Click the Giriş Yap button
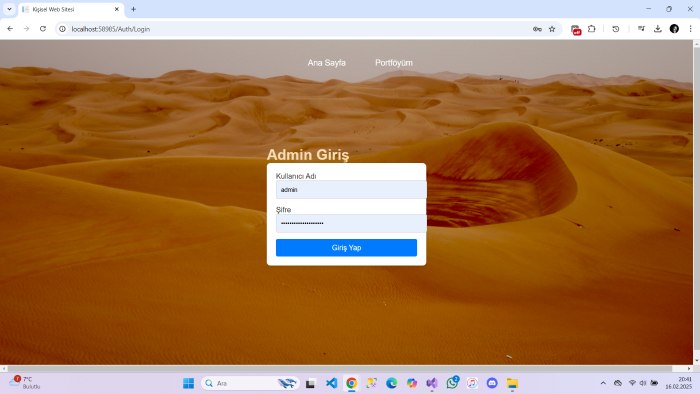700x394 pixels. pyautogui.click(x=346, y=248)
